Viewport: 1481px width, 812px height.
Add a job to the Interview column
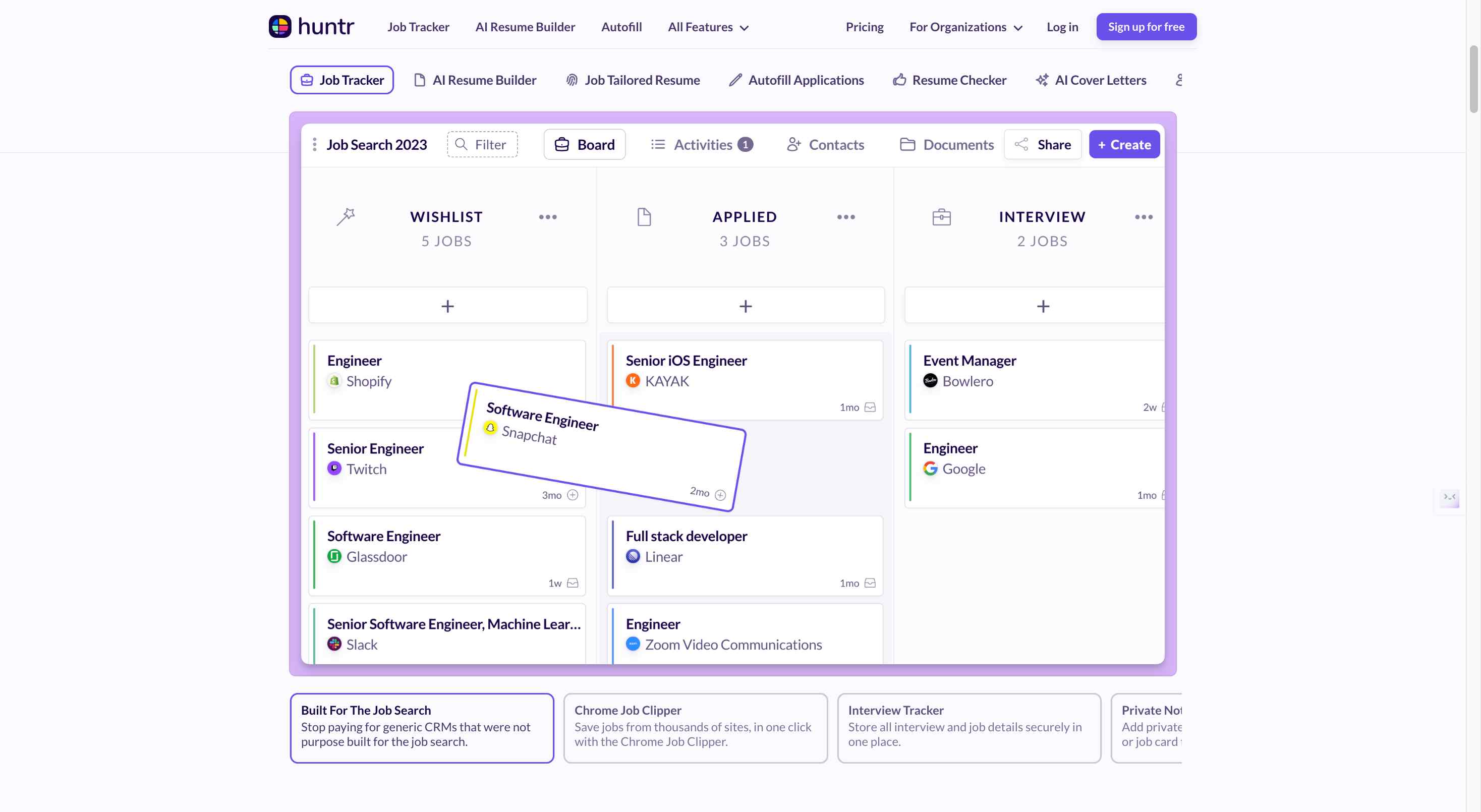tap(1035, 305)
